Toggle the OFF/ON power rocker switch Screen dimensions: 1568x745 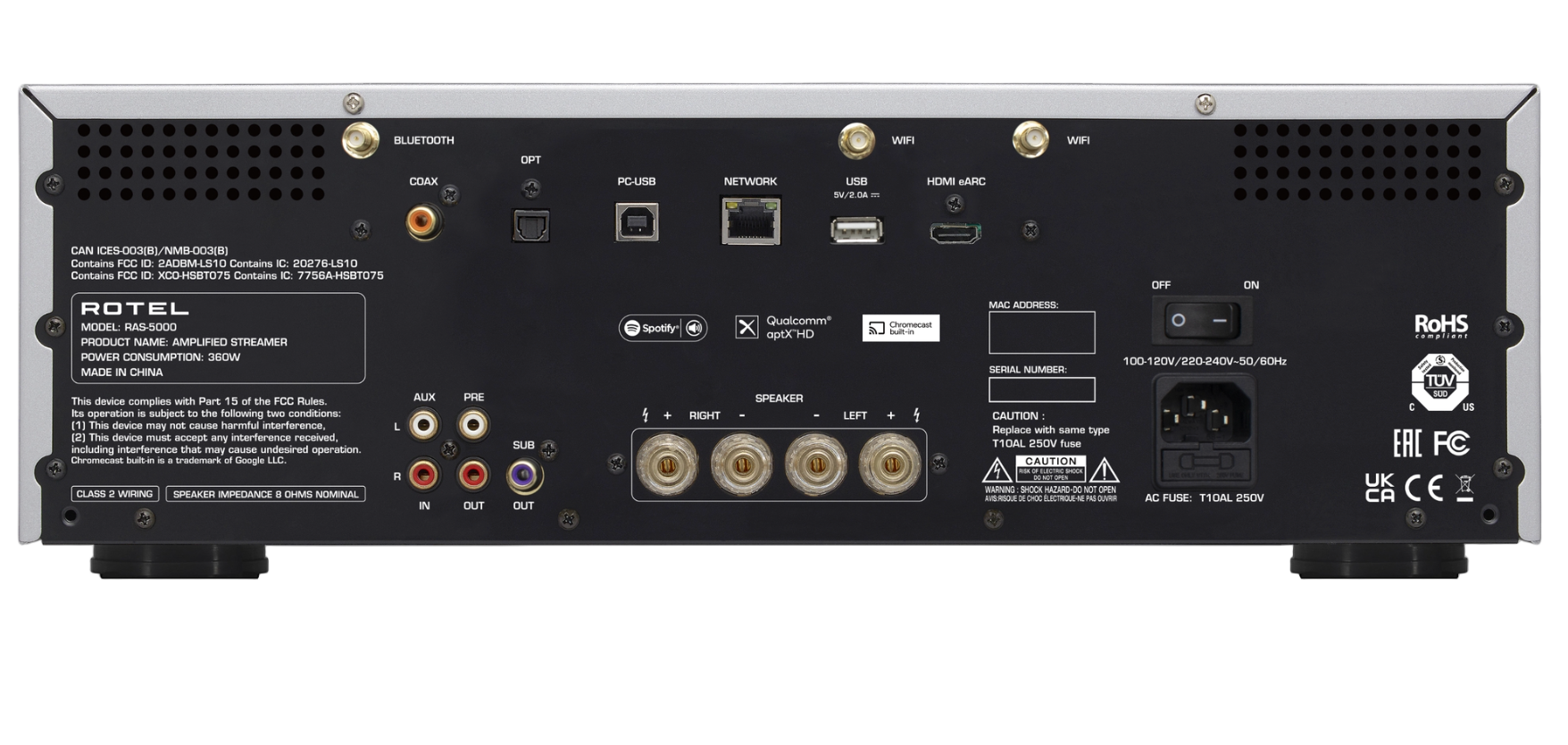(x=1201, y=321)
